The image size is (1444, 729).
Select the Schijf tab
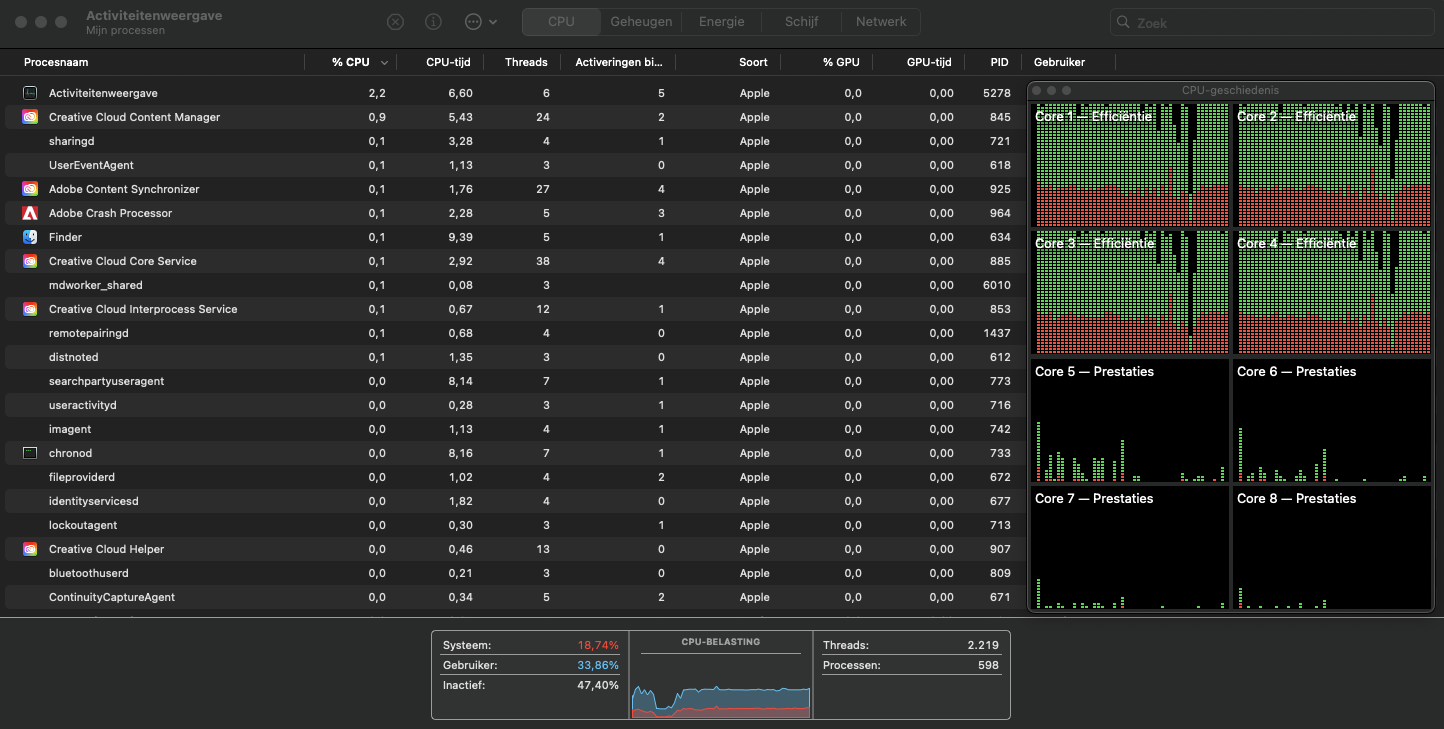[801, 22]
